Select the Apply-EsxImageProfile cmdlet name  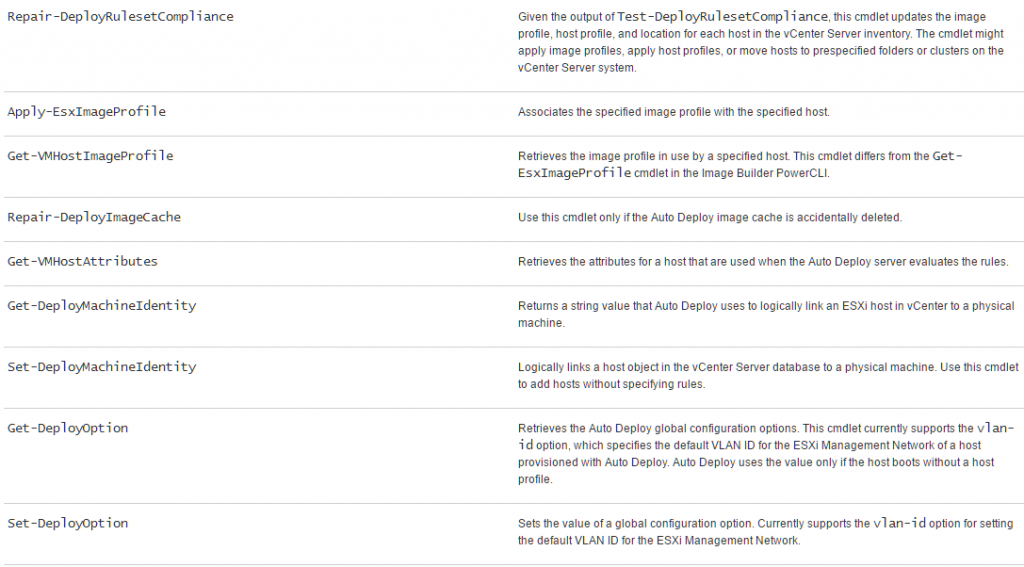[x=86, y=112]
